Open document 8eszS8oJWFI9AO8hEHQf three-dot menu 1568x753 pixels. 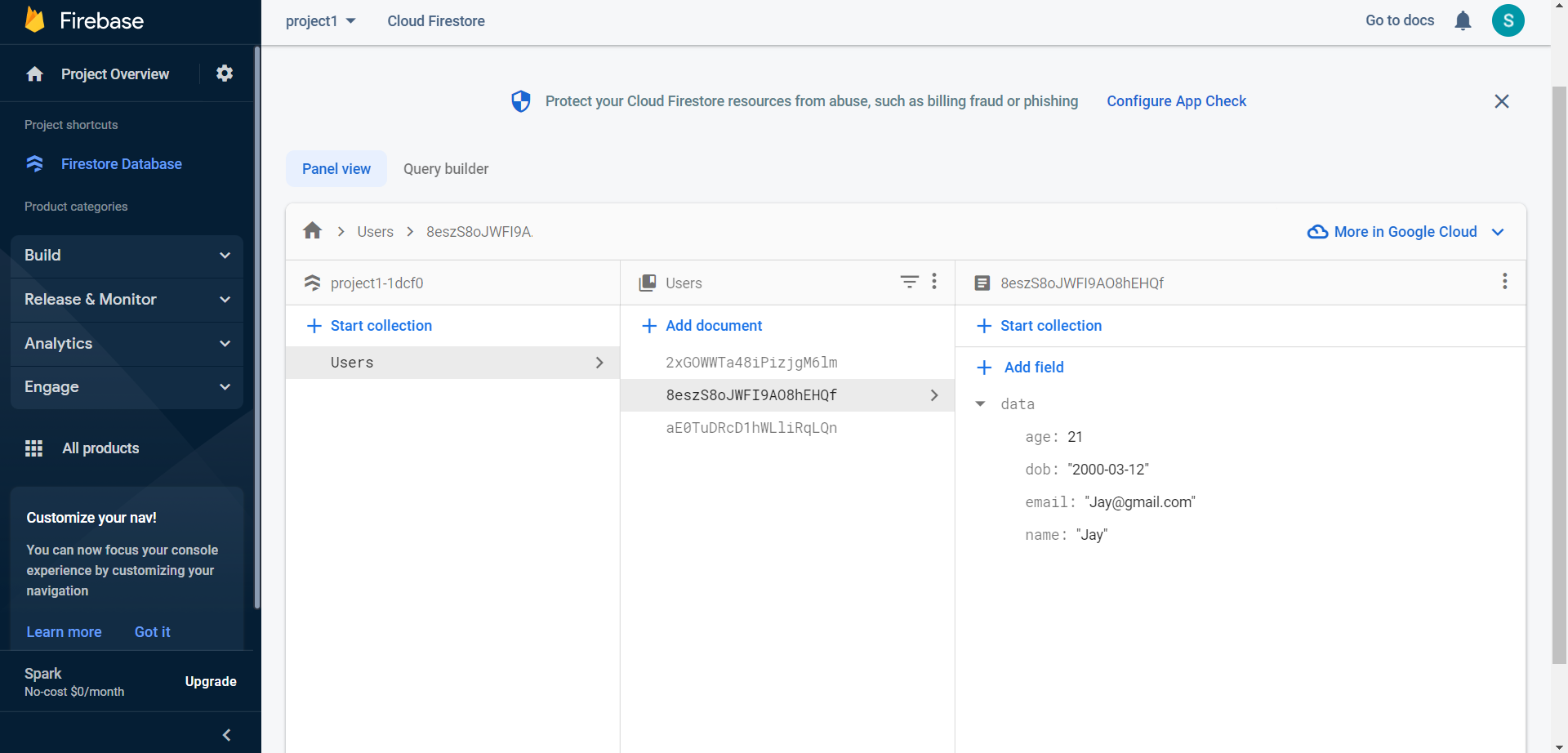[x=1504, y=282]
